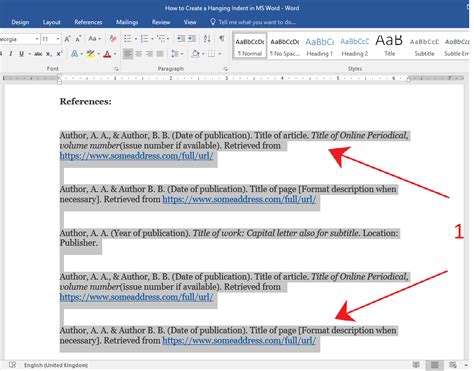Switch to the References tab
The image size is (474, 371).
88,22
